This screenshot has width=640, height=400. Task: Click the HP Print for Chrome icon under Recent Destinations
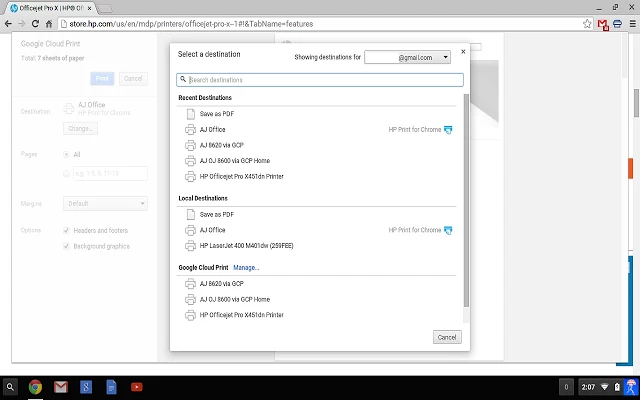click(x=449, y=129)
